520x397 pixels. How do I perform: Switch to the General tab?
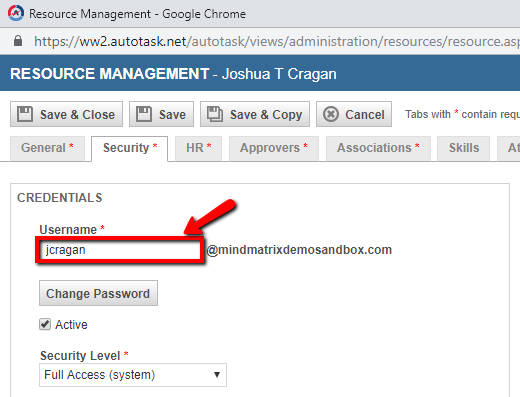47,148
